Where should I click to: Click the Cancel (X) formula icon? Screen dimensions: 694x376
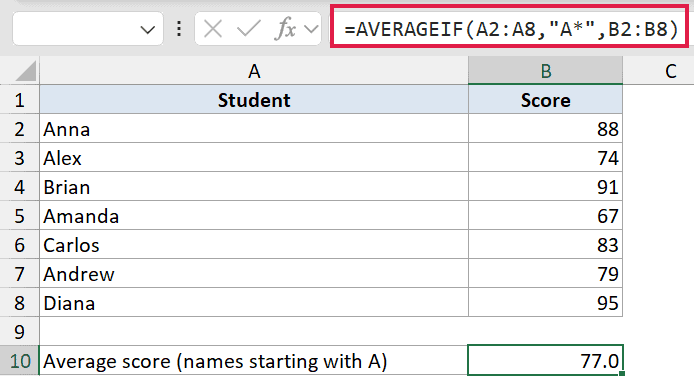[213, 30]
